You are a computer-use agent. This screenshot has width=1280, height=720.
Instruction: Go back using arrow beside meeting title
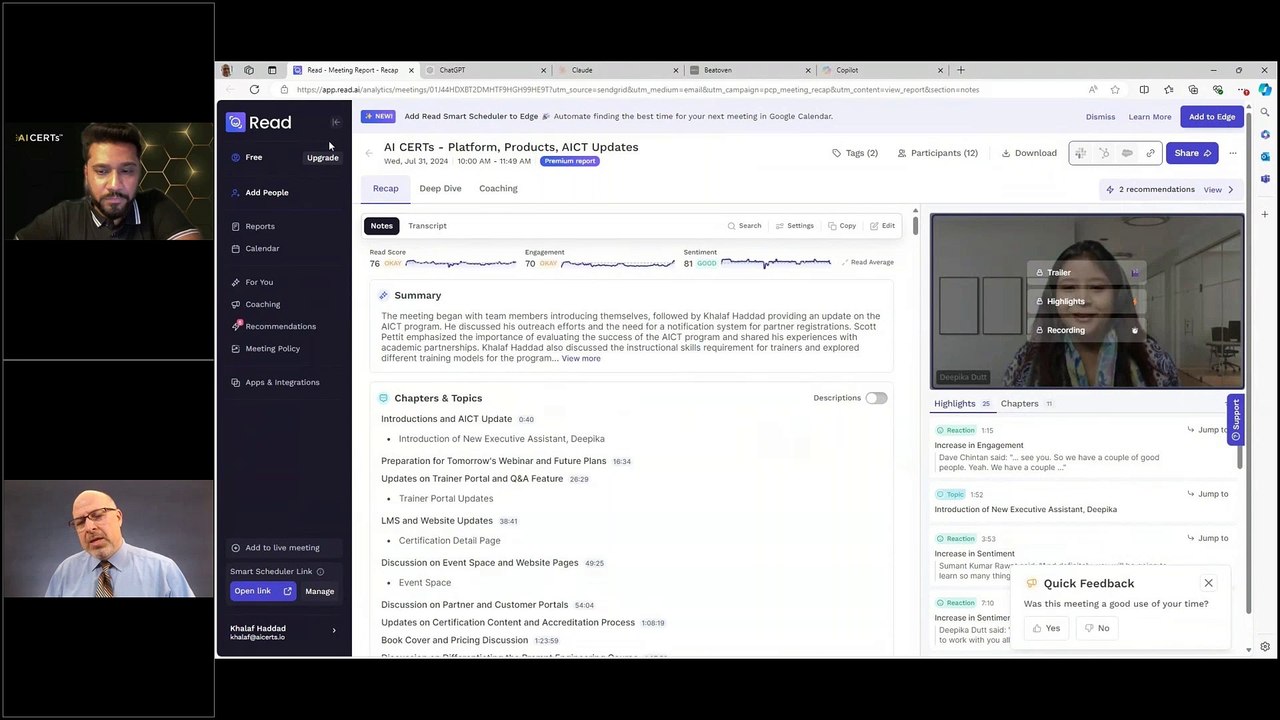pyautogui.click(x=369, y=153)
